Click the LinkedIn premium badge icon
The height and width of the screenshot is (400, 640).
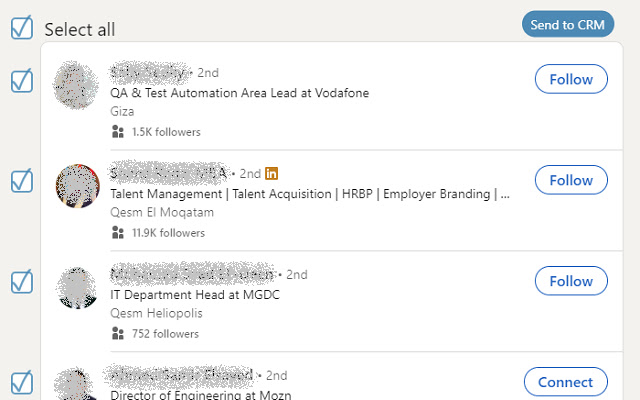click(272, 173)
